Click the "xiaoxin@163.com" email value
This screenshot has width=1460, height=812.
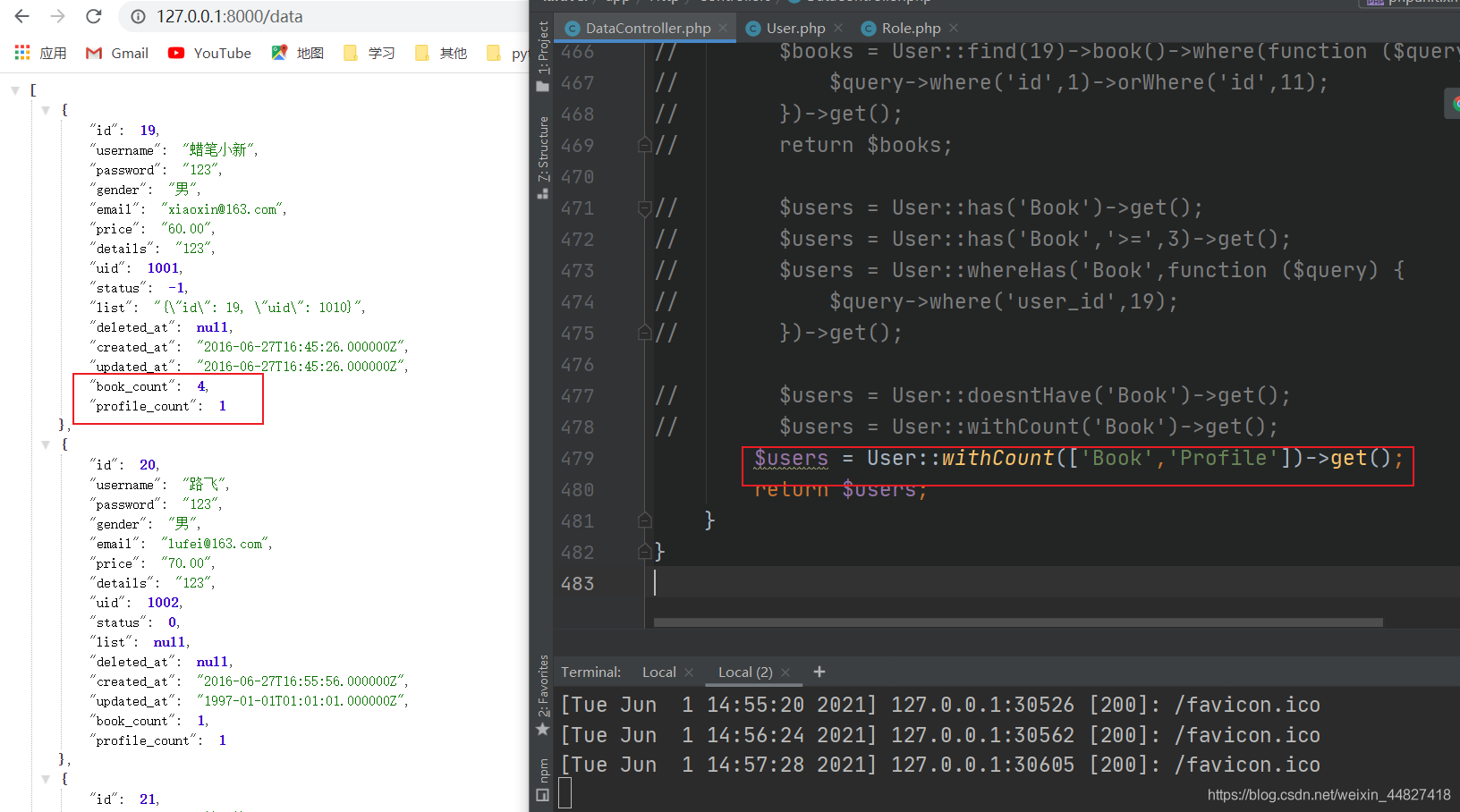point(224,209)
